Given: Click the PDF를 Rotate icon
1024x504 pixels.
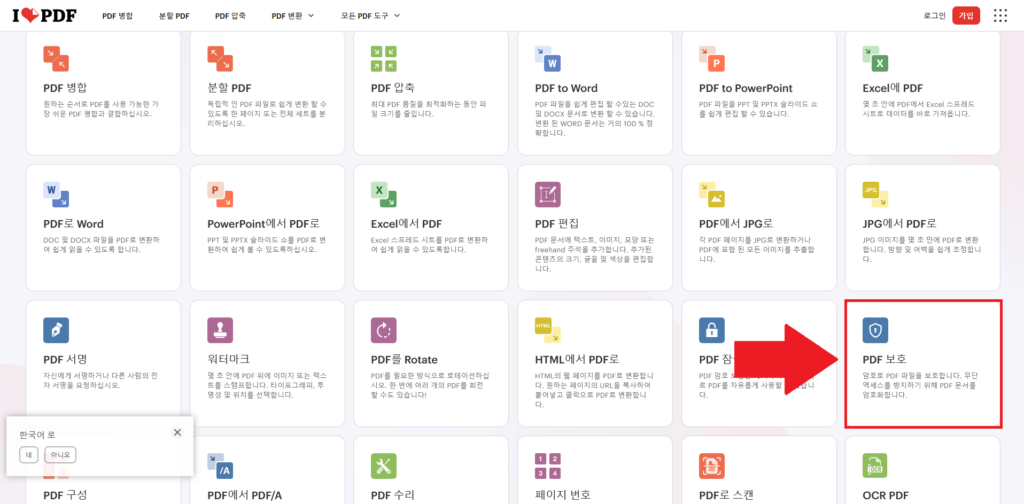Looking at the screenshot, I should click(x=383, y=330).
